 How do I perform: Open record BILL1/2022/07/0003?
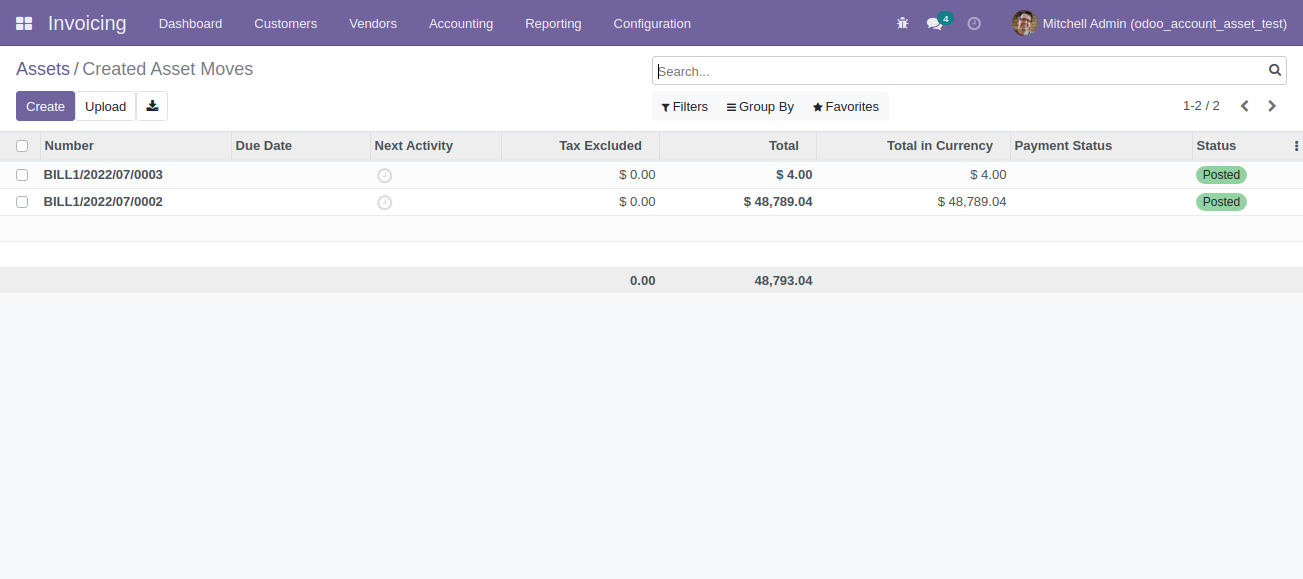point(103,175)
